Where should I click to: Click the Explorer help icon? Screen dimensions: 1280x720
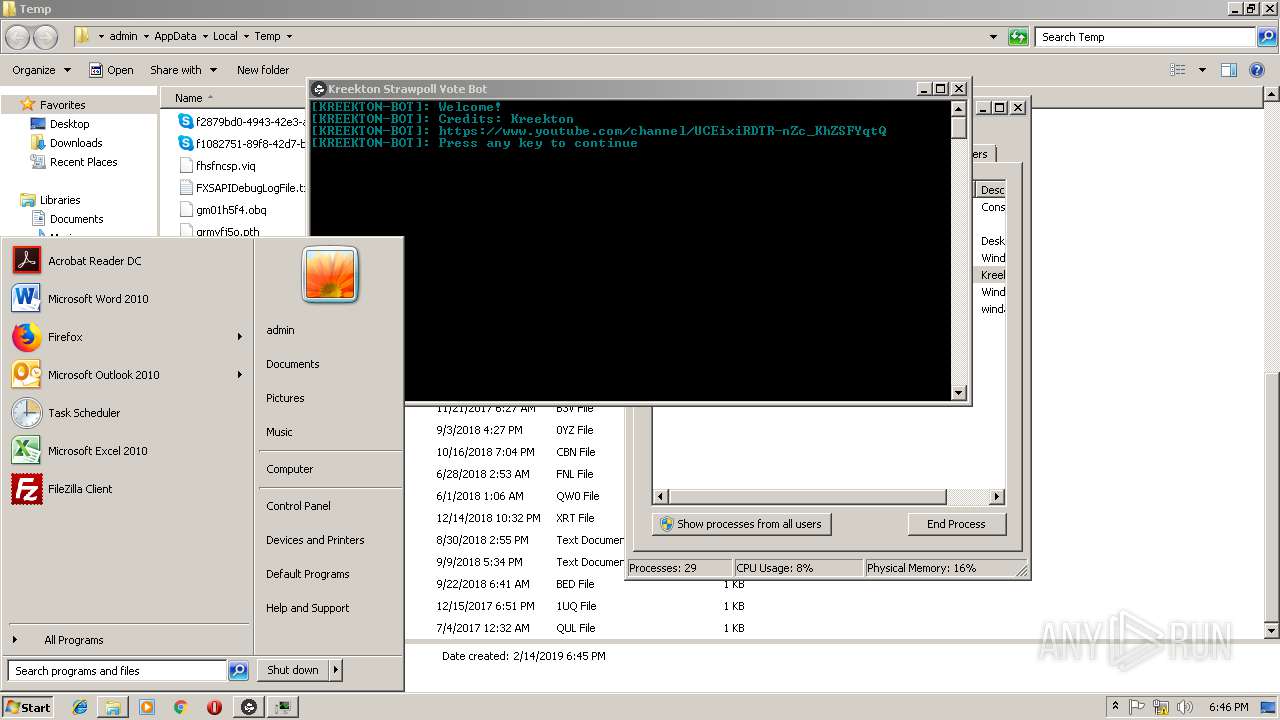click(x=1257, y=70)
